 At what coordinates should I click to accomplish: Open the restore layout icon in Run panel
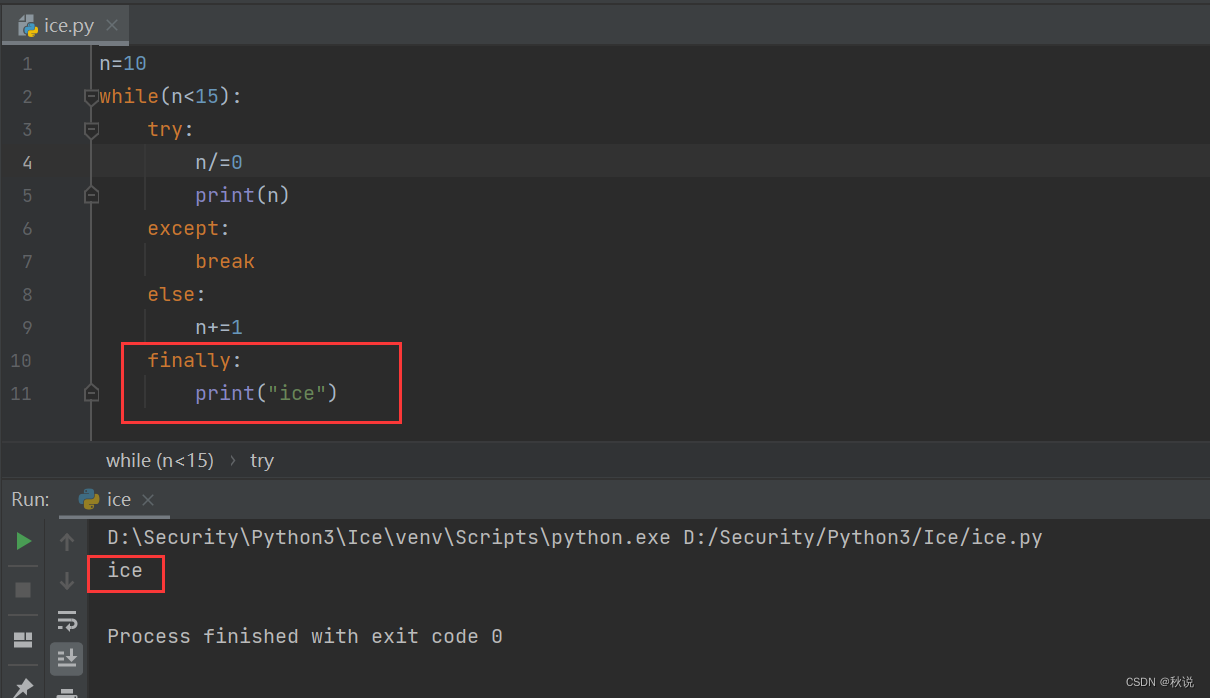[x=23, y=640]
